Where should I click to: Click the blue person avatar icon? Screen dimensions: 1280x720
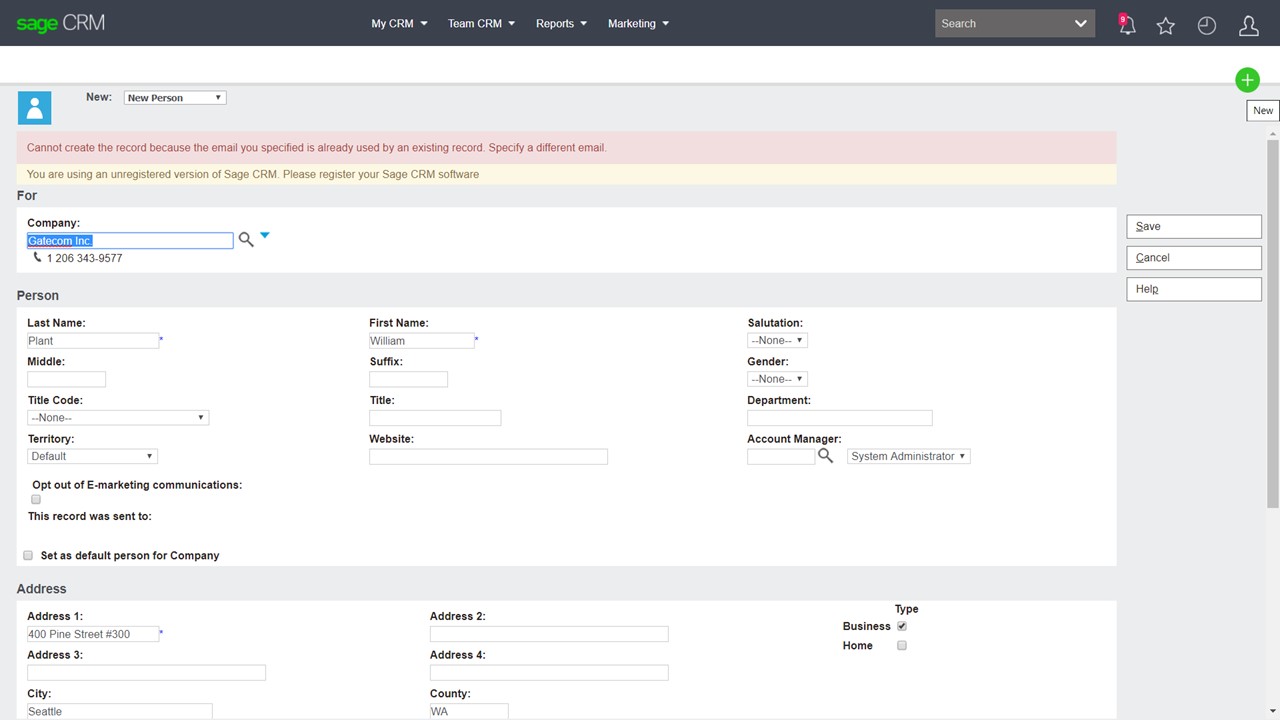coord(34,107)
